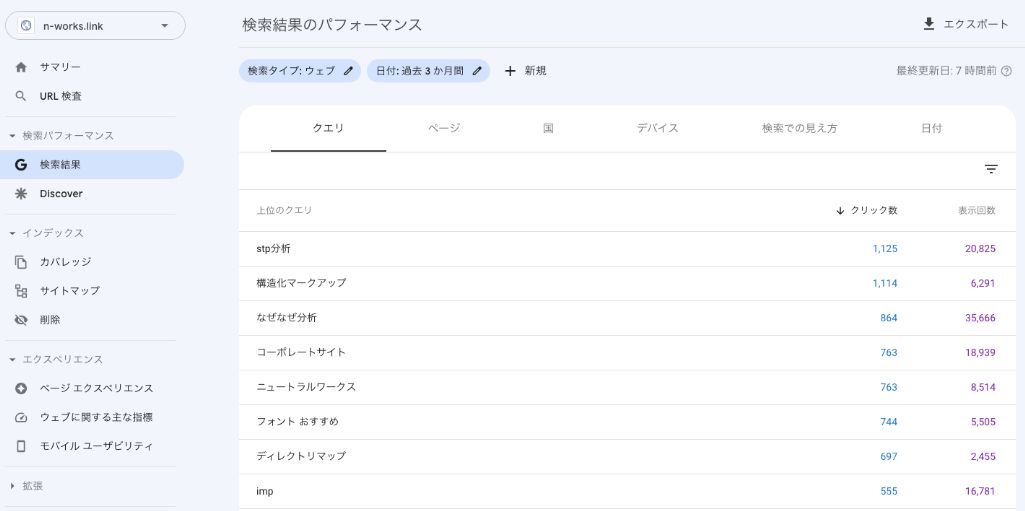Select the 構造化マークアップ query row
The width and height of the screenshot is (1025, 511).
coord(628,283)
